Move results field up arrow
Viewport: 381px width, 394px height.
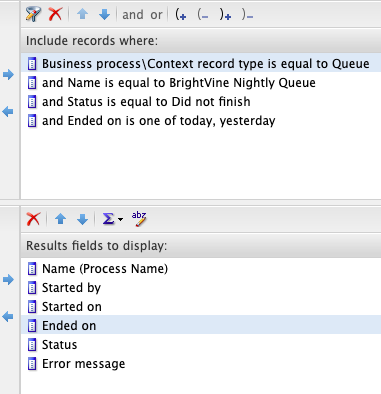click(x=60, y=219)
